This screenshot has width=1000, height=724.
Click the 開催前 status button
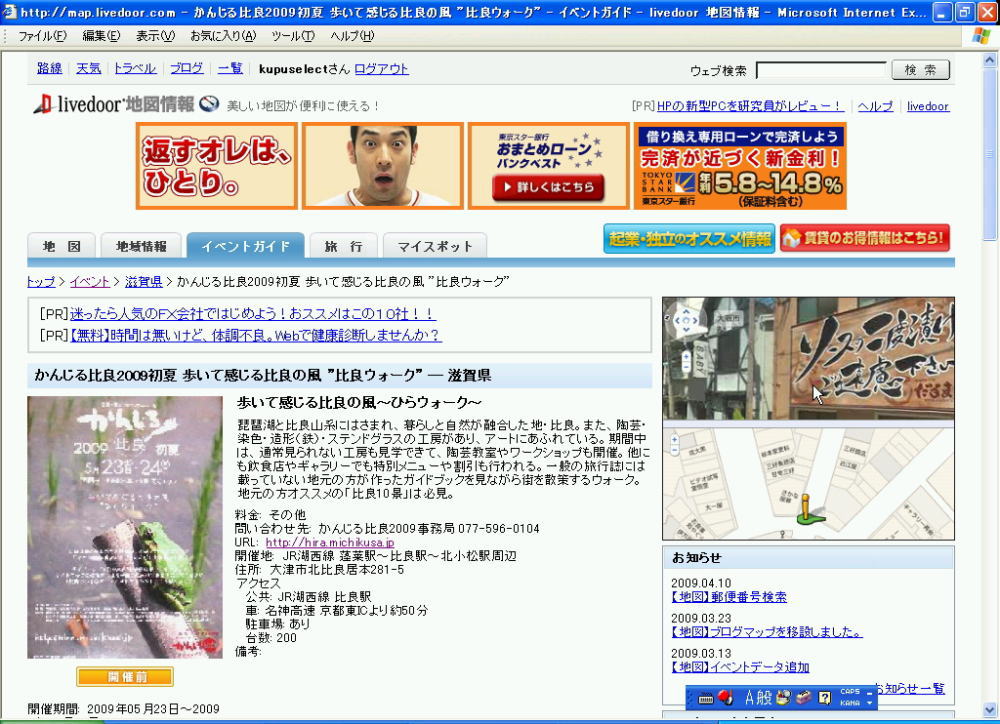tap(125, 677)
